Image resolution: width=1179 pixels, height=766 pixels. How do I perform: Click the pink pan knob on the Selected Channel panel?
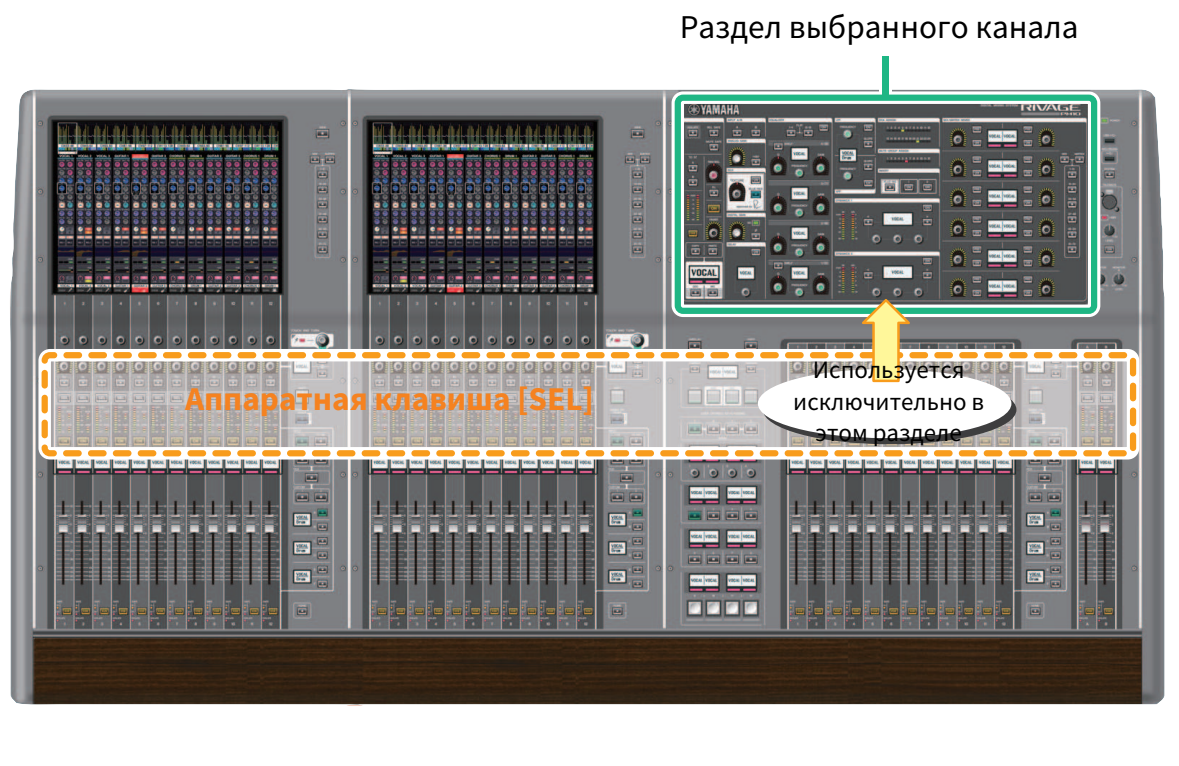point(713,176)
